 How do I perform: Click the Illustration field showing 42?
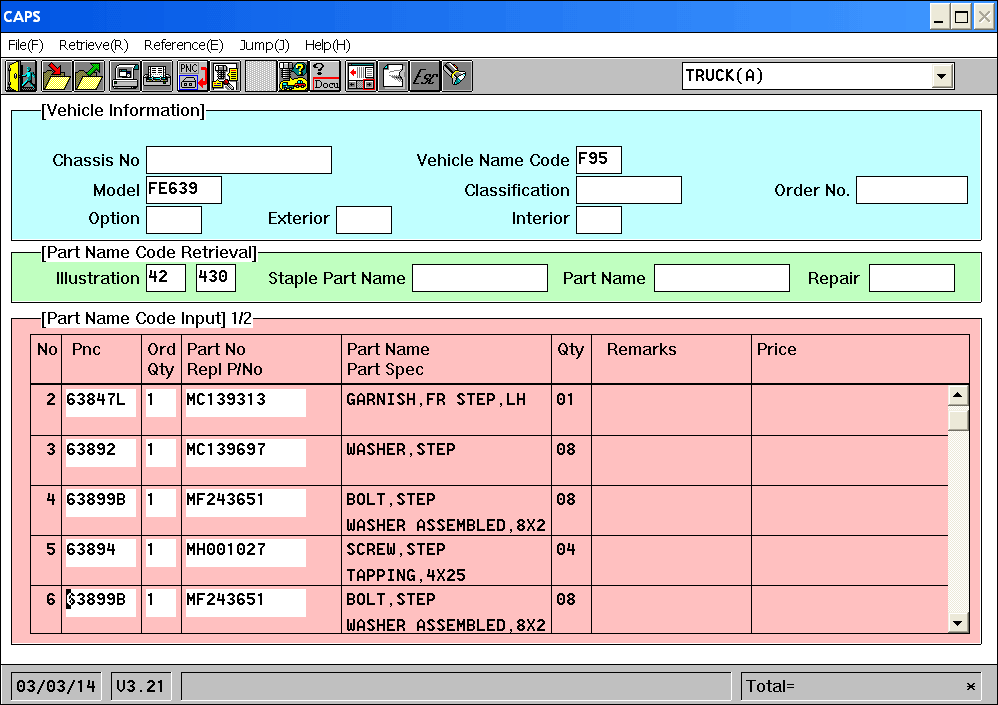pos(166,277)
